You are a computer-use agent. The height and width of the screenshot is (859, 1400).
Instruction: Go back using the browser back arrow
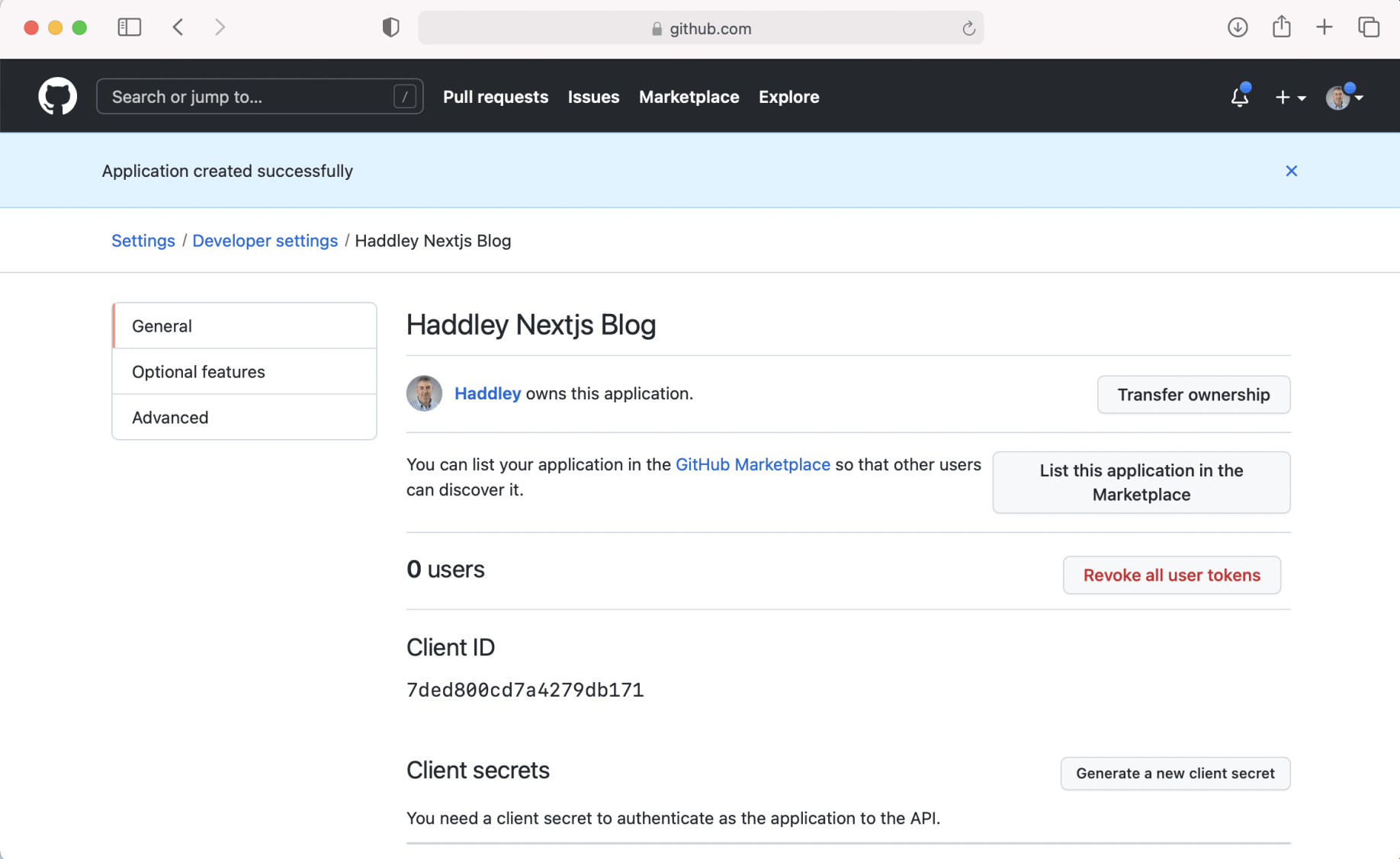click(x=178, y=27)
